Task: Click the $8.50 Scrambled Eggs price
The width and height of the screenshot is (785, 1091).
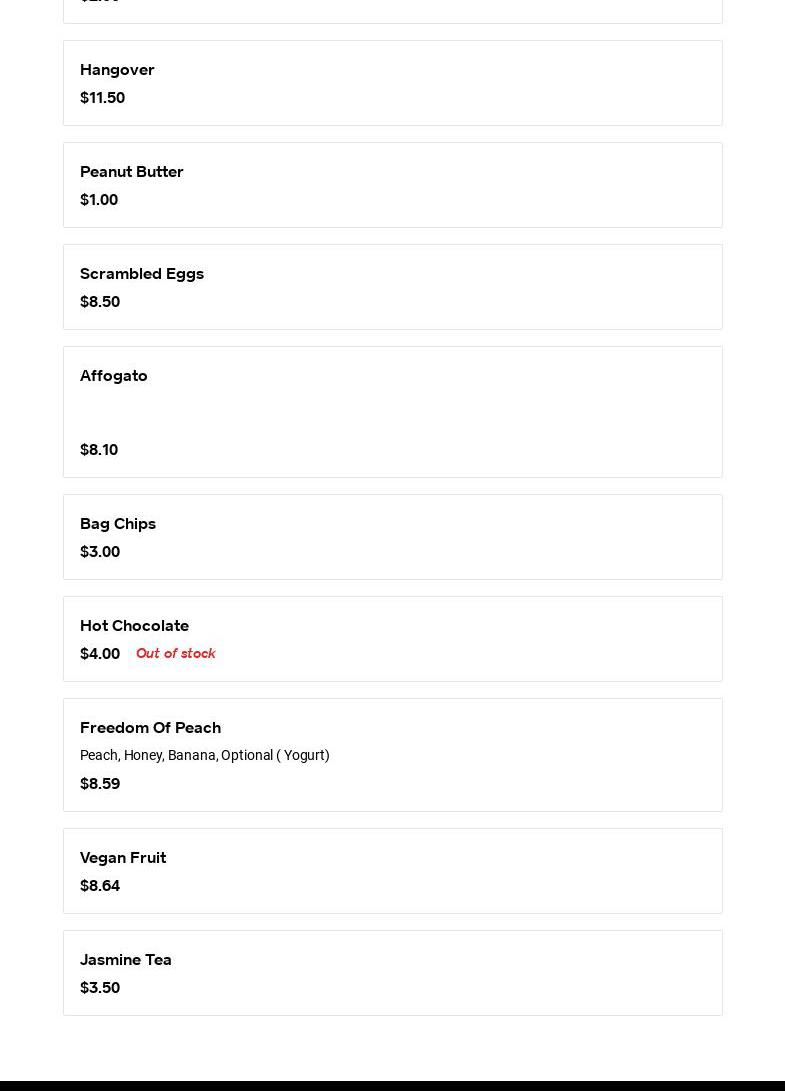Action: coord(100,302)
